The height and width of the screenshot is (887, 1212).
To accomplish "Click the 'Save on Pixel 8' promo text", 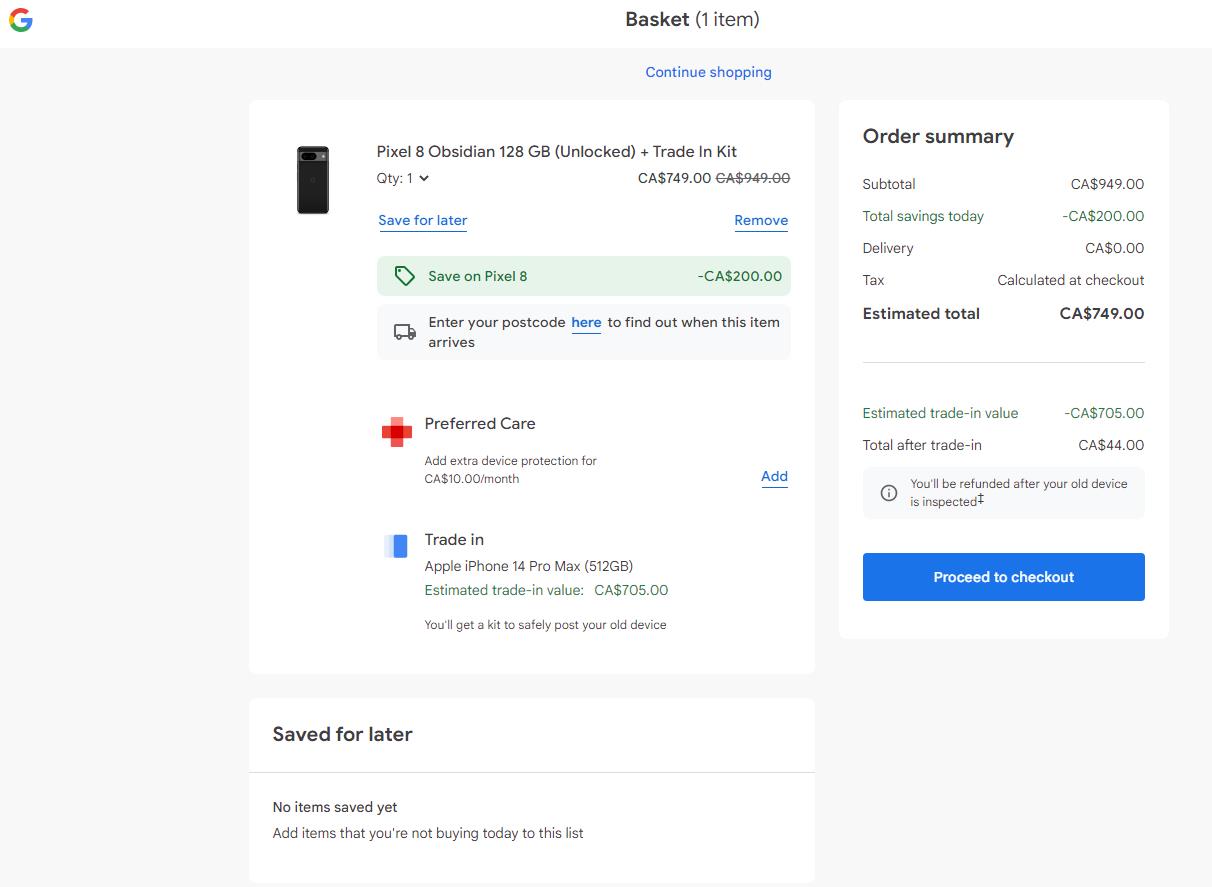I will click(x=477, y=276).
